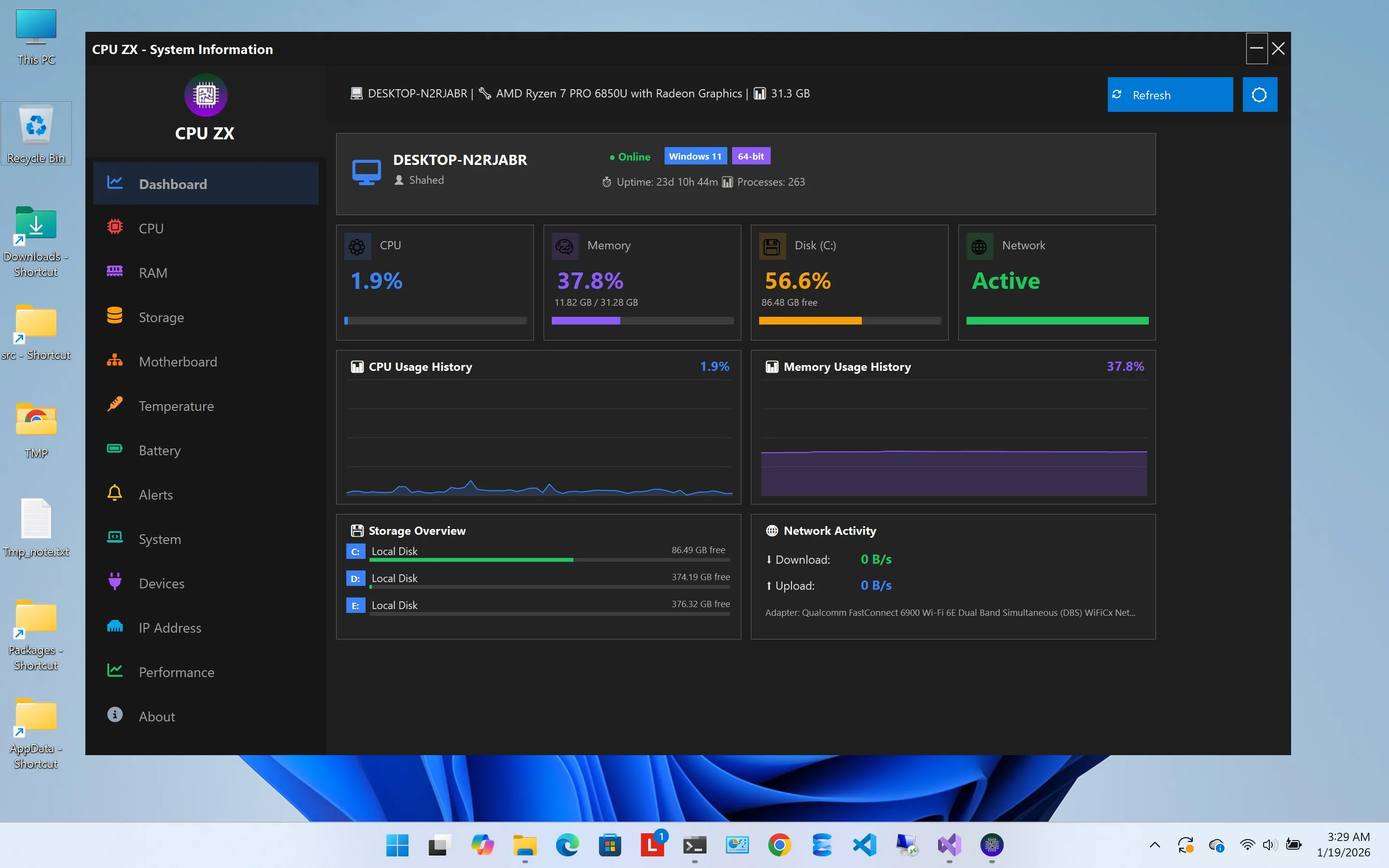Open File Explorer from the taskbar
The image size is (1389, 868).
525,845
